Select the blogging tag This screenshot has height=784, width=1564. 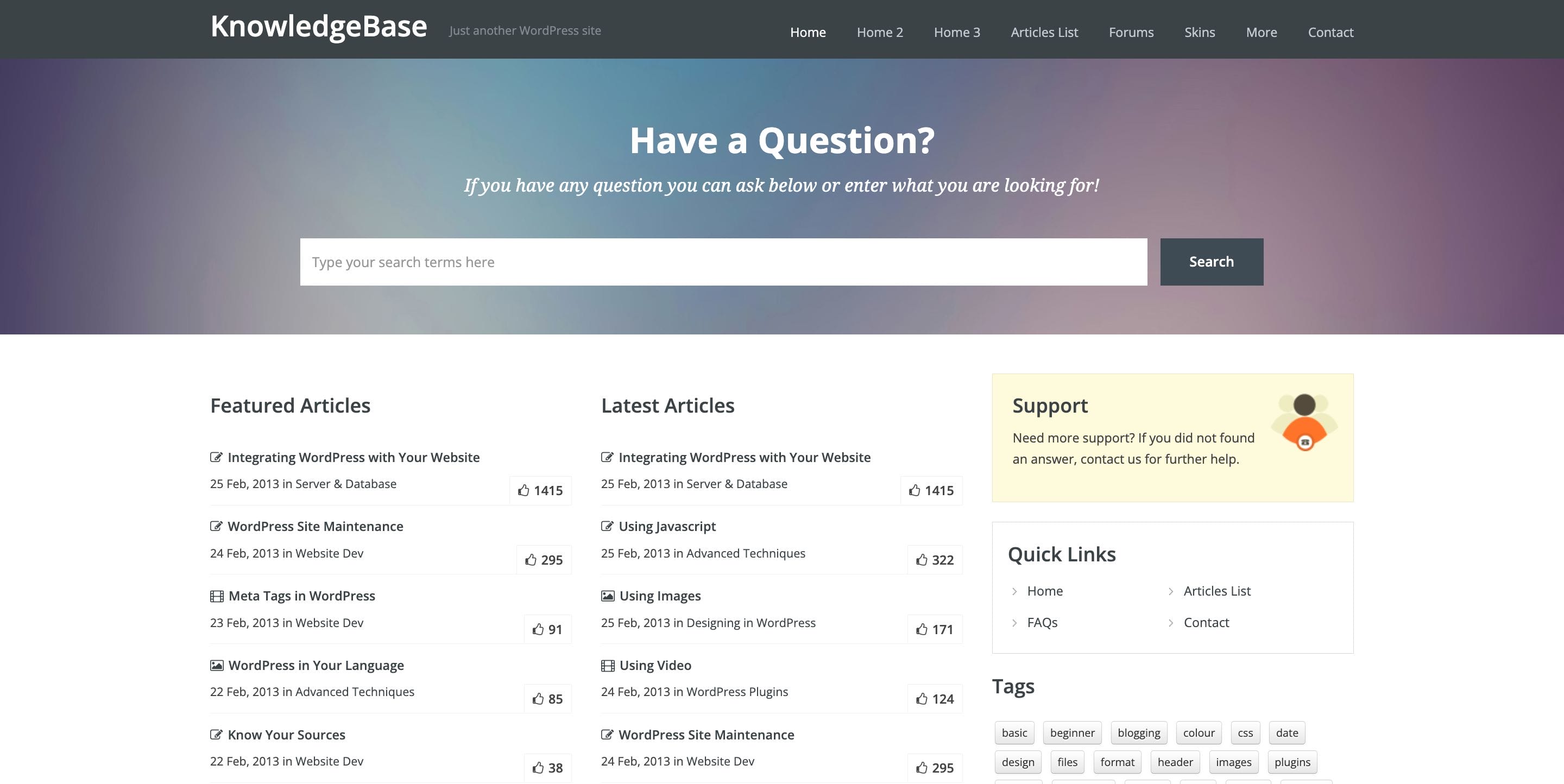pos(1138,732)
